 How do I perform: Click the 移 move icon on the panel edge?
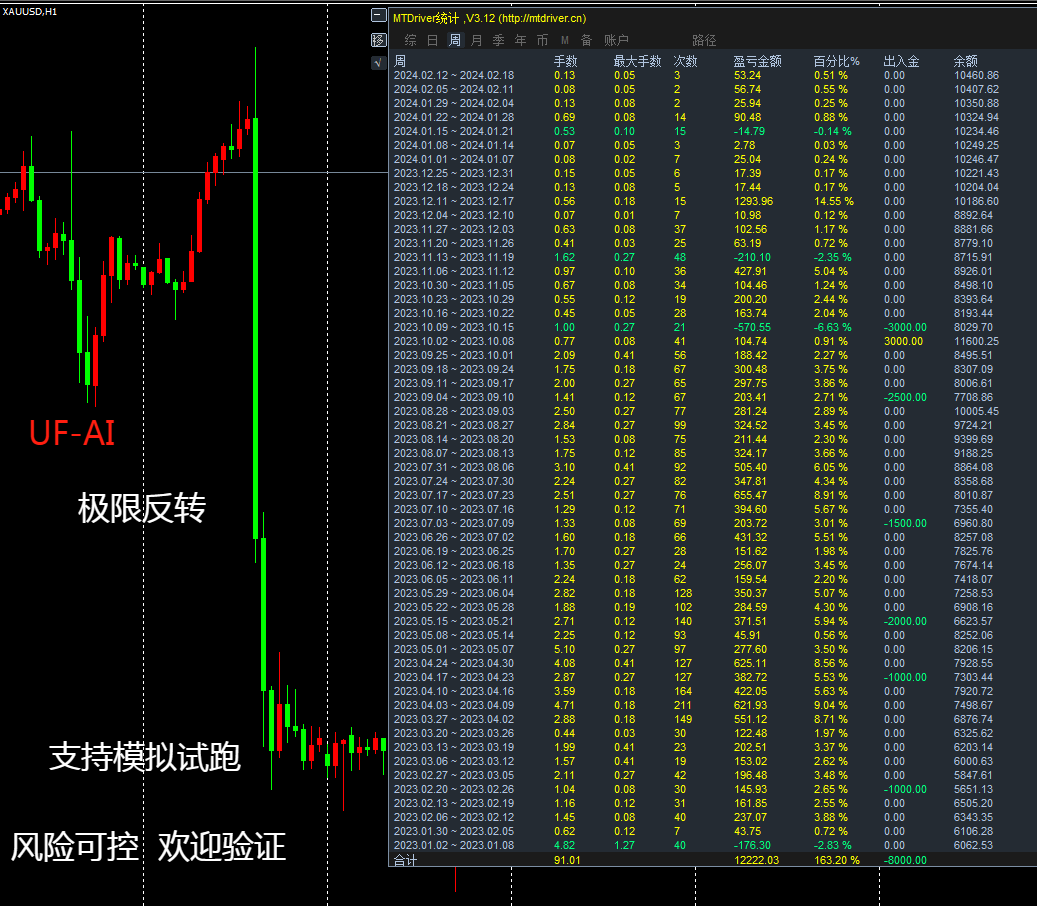pos(378,39)
